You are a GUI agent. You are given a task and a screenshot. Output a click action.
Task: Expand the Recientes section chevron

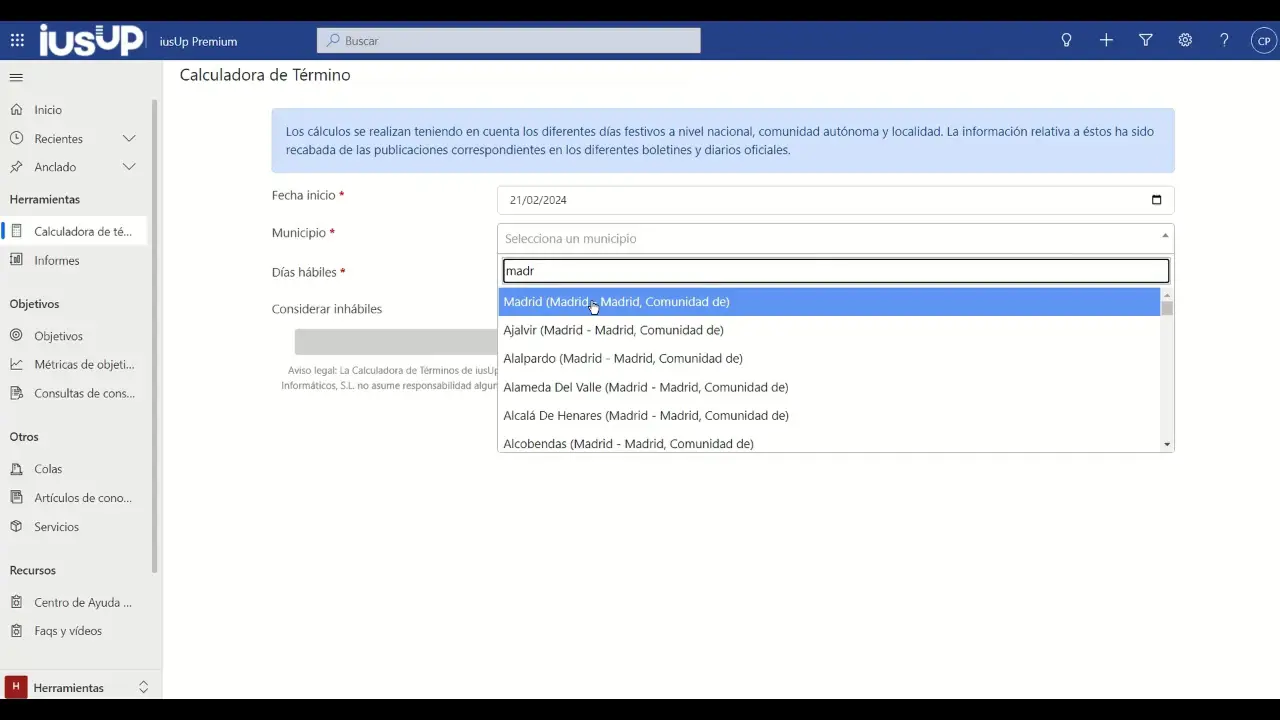[129, 139]
